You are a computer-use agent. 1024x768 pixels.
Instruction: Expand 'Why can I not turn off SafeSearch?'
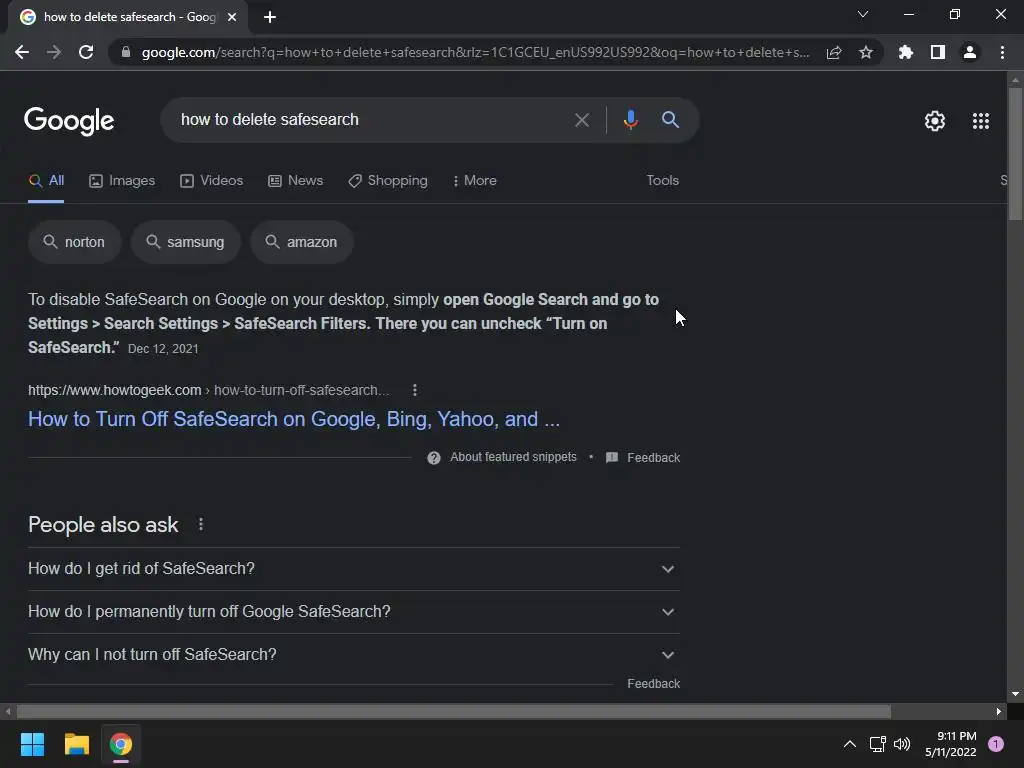pos(354,655)
